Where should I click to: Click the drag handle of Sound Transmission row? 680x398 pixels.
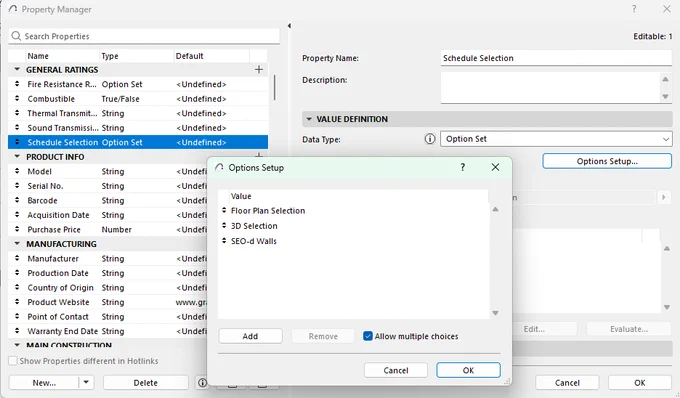coord(17,127)
